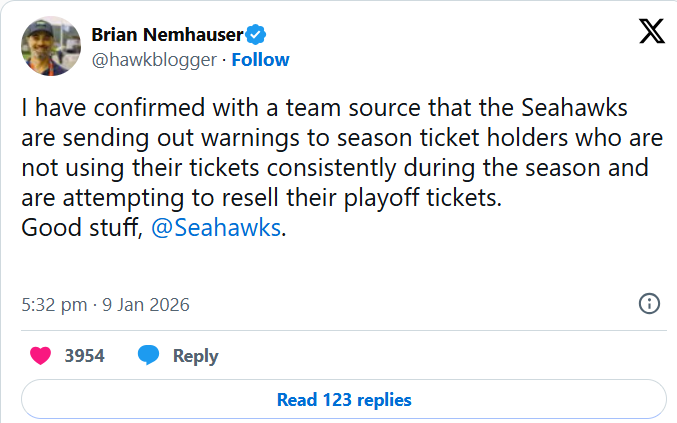The image size is (677, 423).
Task: Click the 'Good stuff,' text
Action: pos(82,228)
